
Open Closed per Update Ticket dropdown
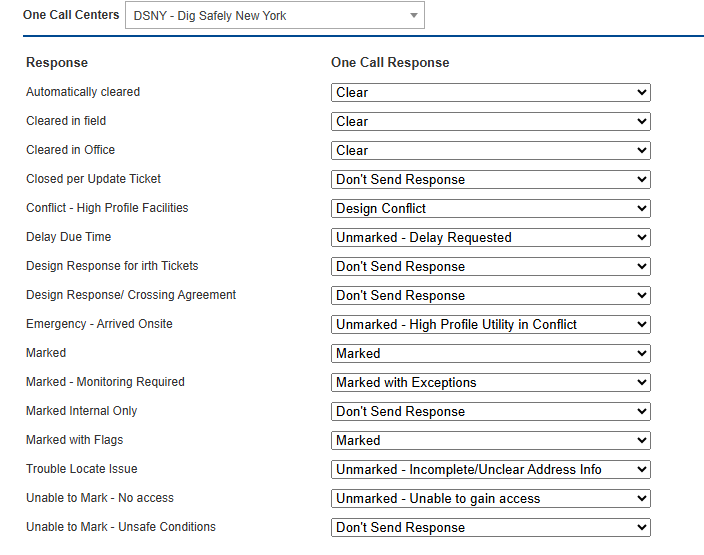click(x=491, y=180)
